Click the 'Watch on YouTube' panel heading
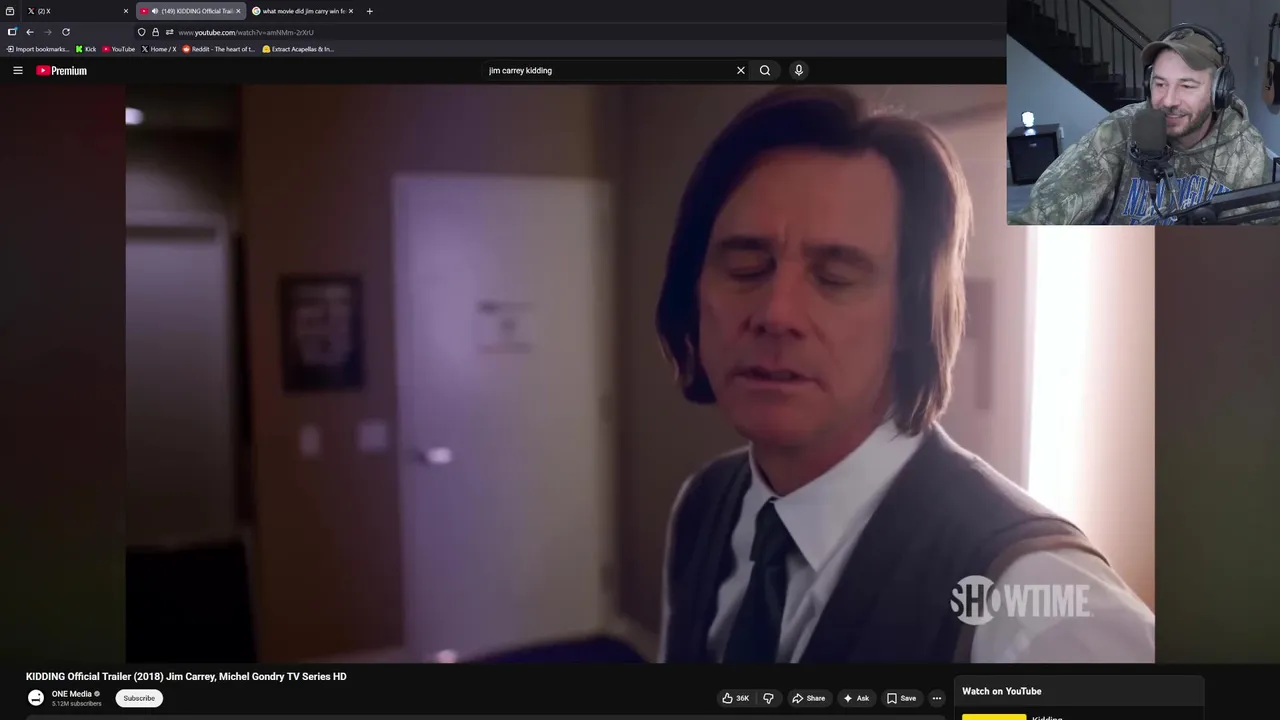The image size is (1280, 720). point(1001,691)
